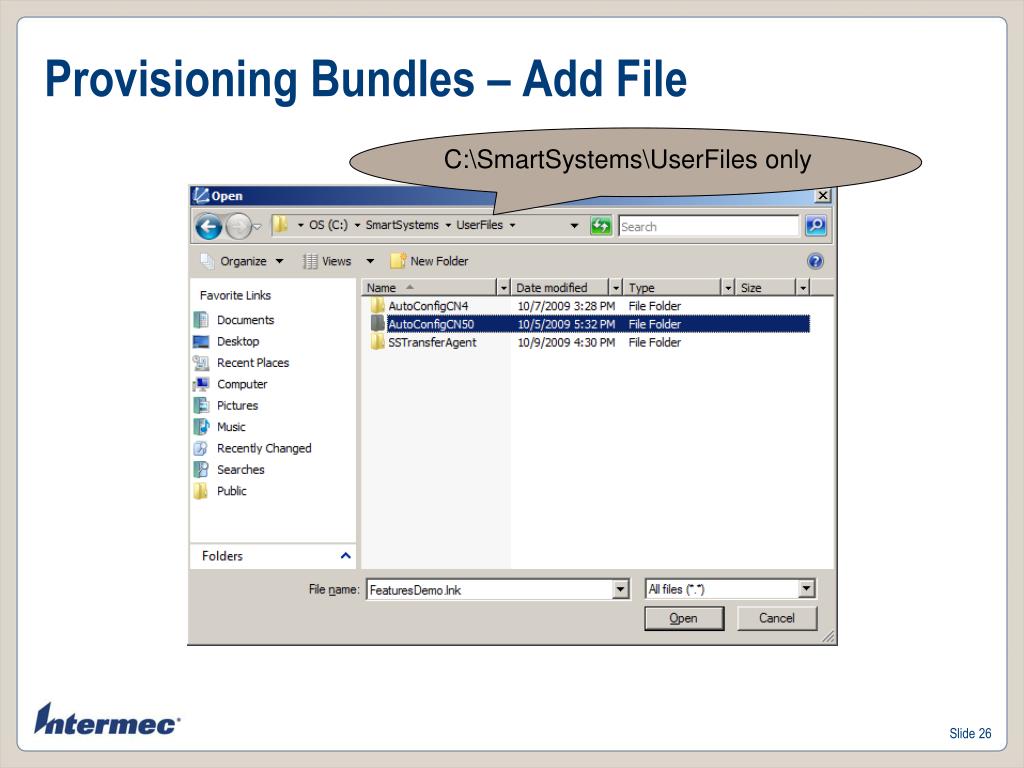The width and height of the screenshot is (1024, 768).
Task: Open Computer favorite link
Action: pos(242,384)
